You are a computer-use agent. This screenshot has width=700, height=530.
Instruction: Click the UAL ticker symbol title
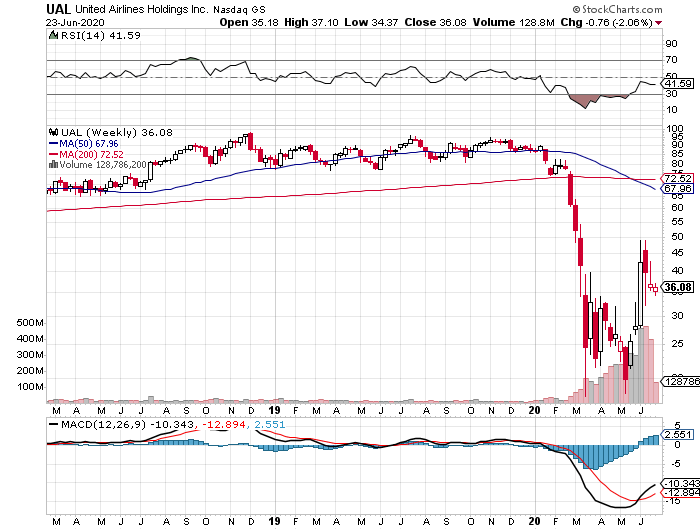click(58, 9)
